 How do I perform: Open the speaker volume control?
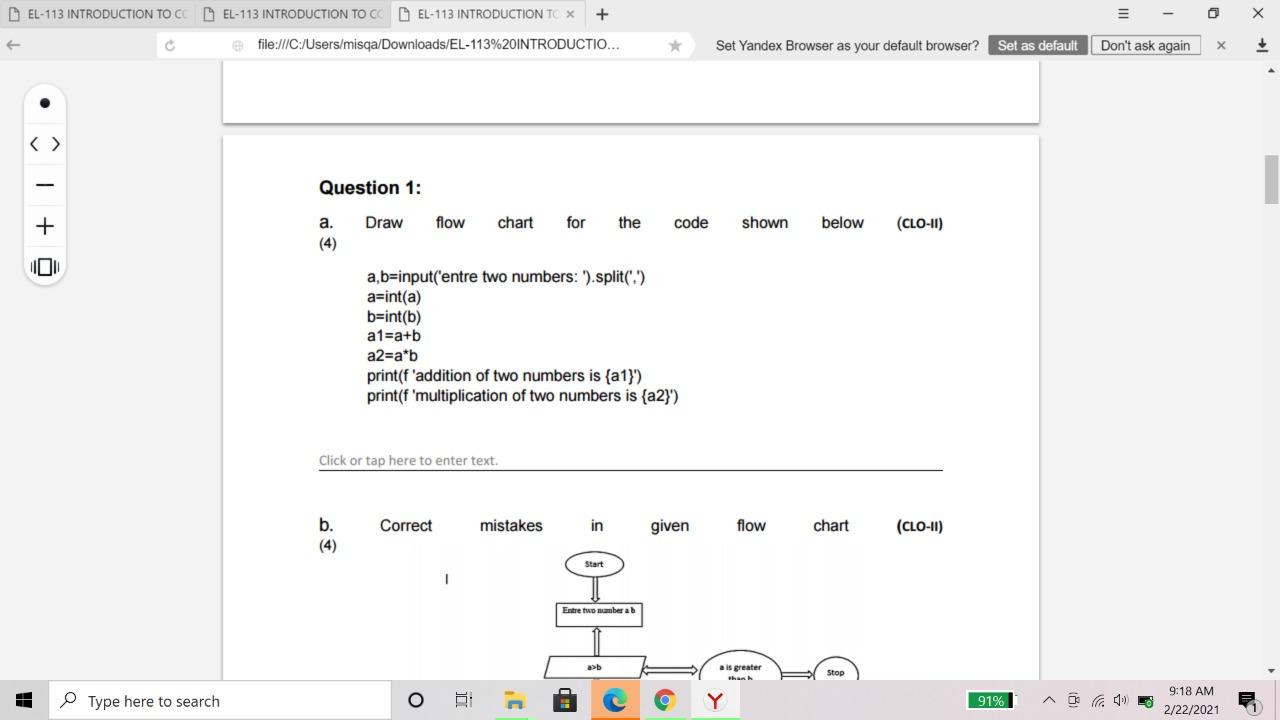1121,700
